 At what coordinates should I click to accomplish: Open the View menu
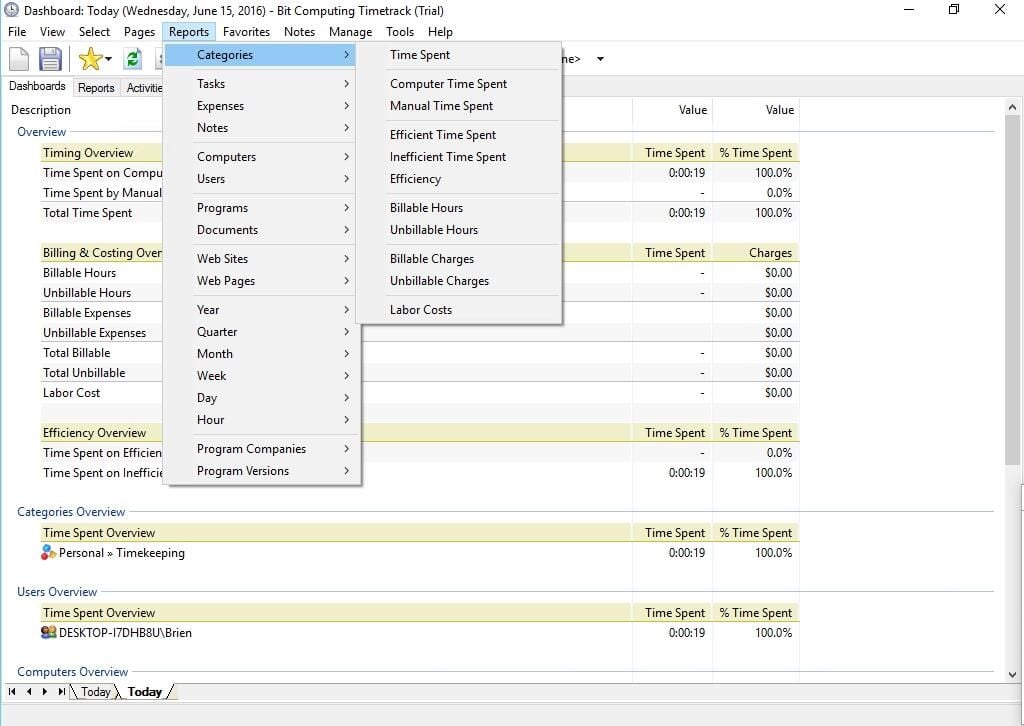[x=52, y=31]
